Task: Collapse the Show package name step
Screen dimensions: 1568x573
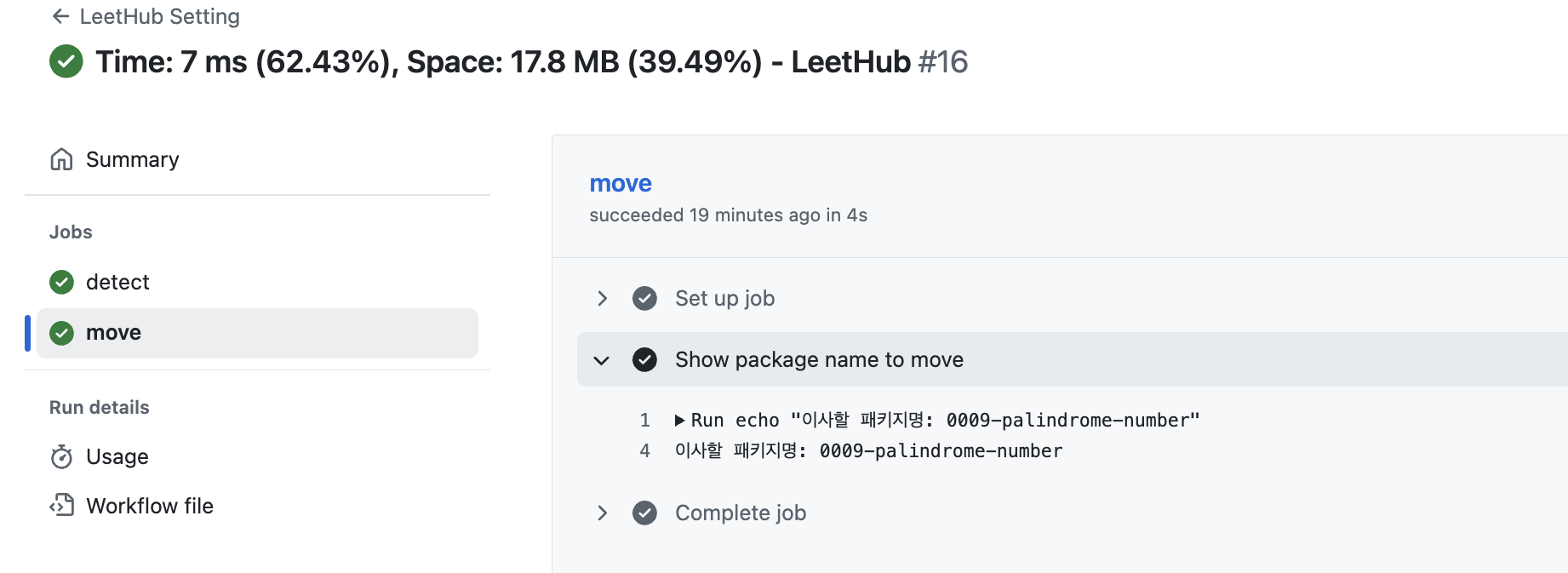Action: [602, 360]
